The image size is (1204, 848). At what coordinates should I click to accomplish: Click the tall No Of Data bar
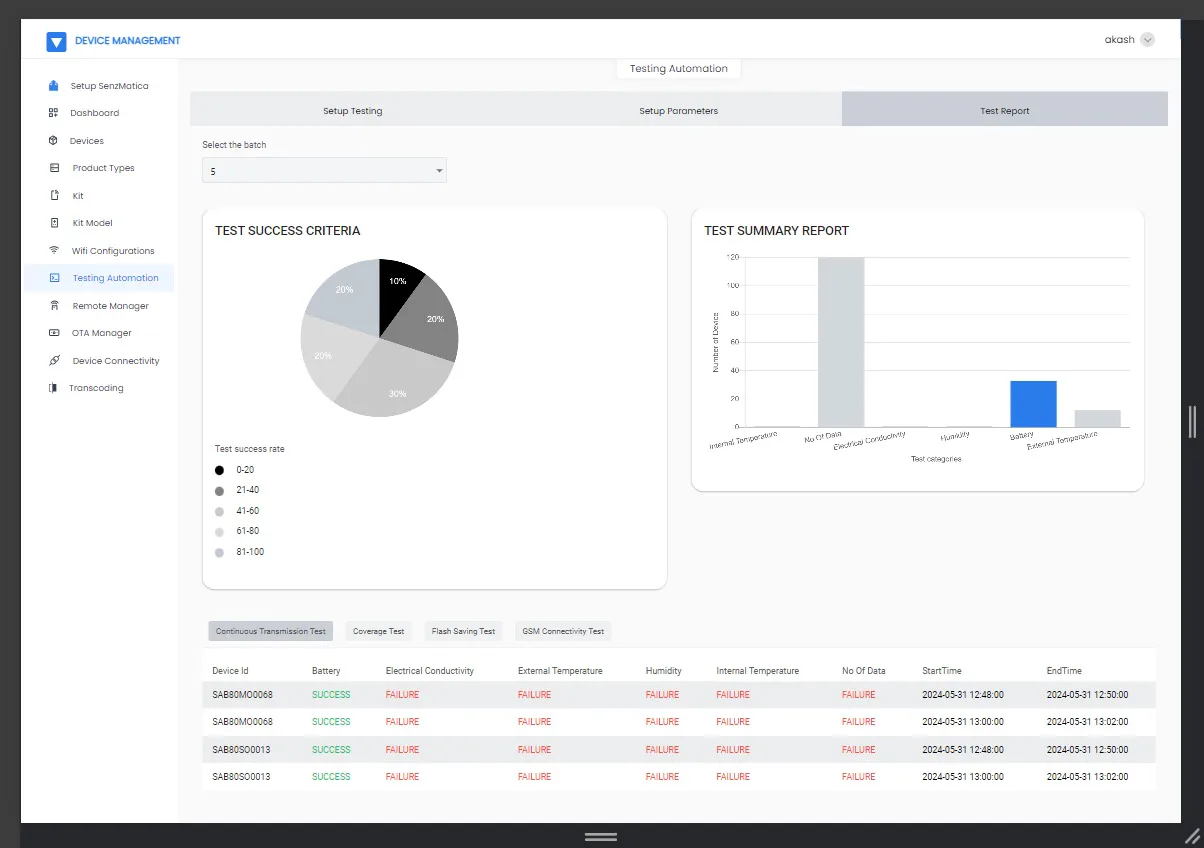click(841, 342)
